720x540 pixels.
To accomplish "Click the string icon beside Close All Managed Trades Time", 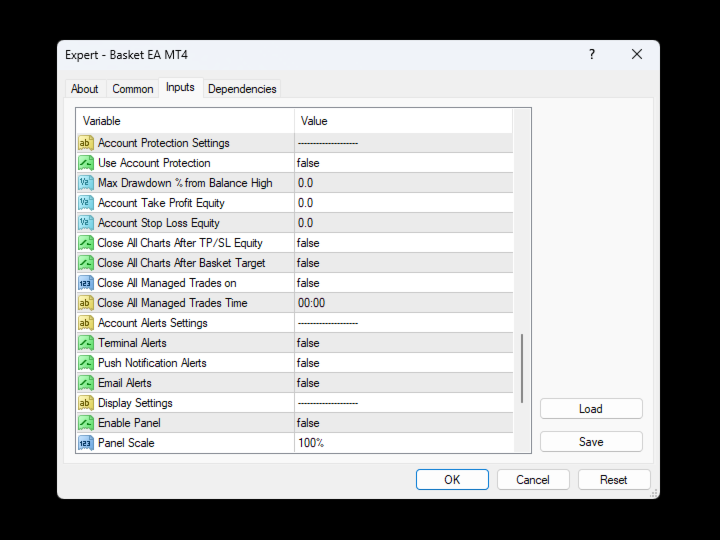I will (85, 303).
